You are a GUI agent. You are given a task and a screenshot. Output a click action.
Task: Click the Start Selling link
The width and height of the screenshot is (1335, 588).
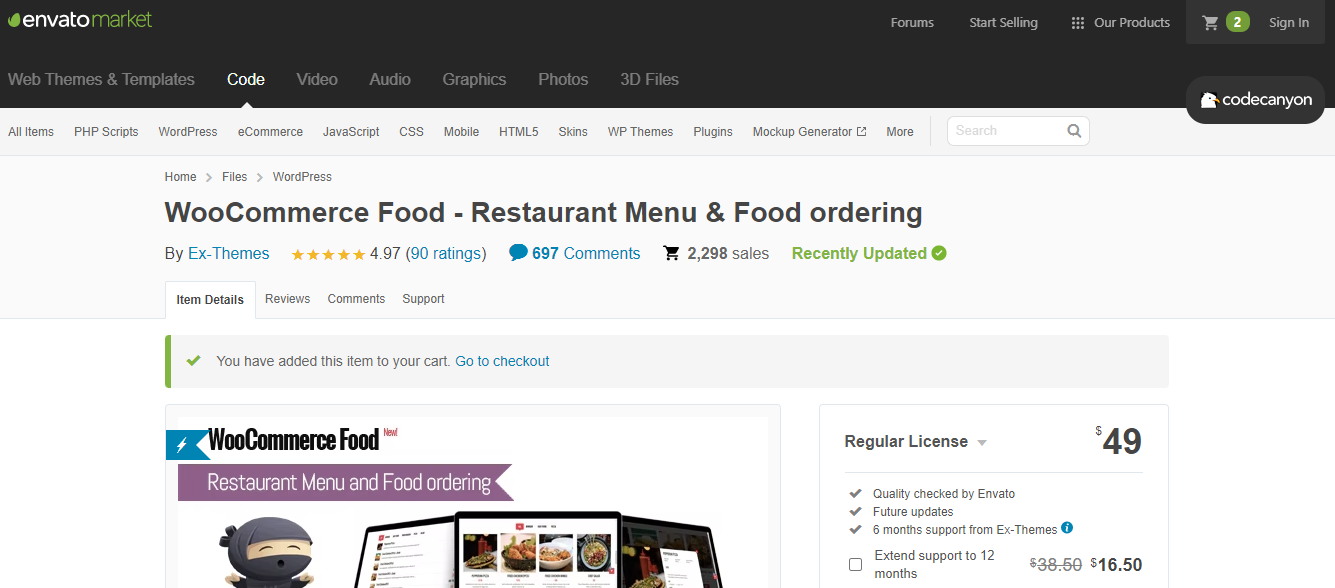point(1003,23)
